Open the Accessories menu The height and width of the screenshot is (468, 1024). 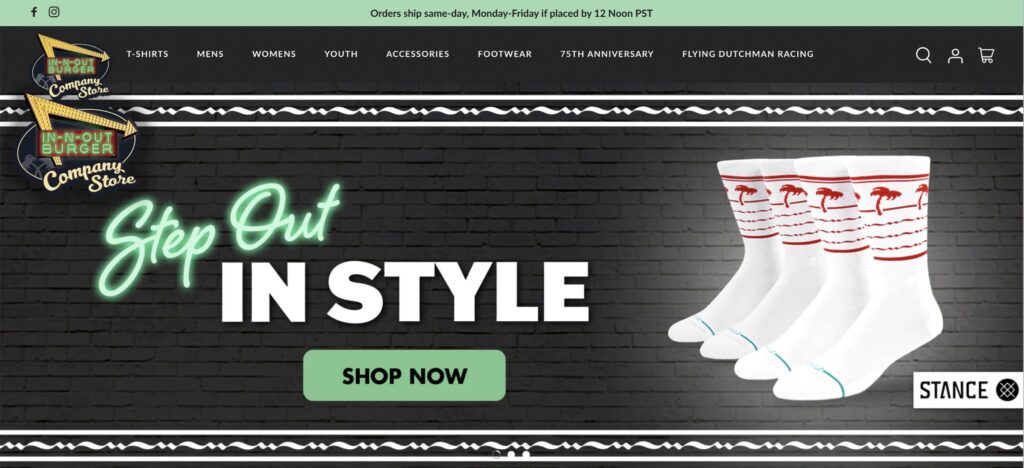click(x=417, y=54)
